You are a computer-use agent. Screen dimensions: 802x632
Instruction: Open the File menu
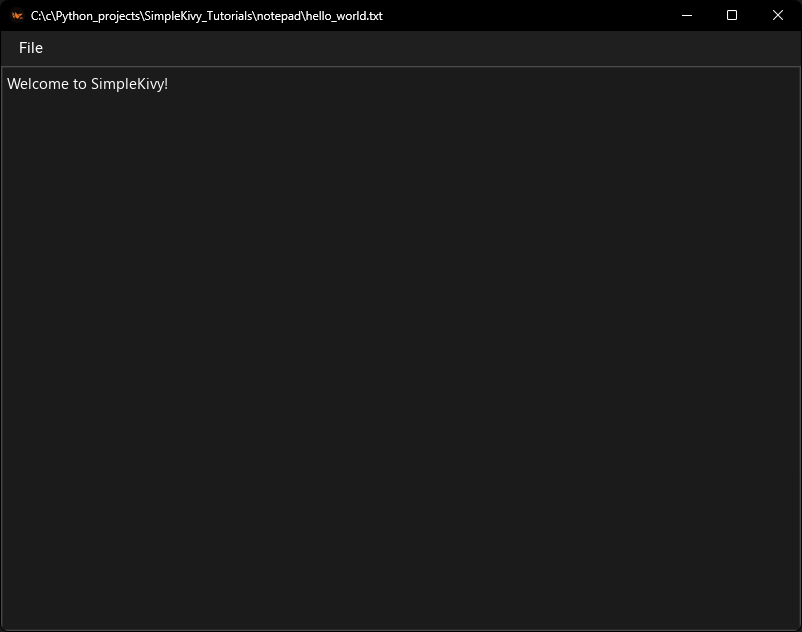coord(31,48)
